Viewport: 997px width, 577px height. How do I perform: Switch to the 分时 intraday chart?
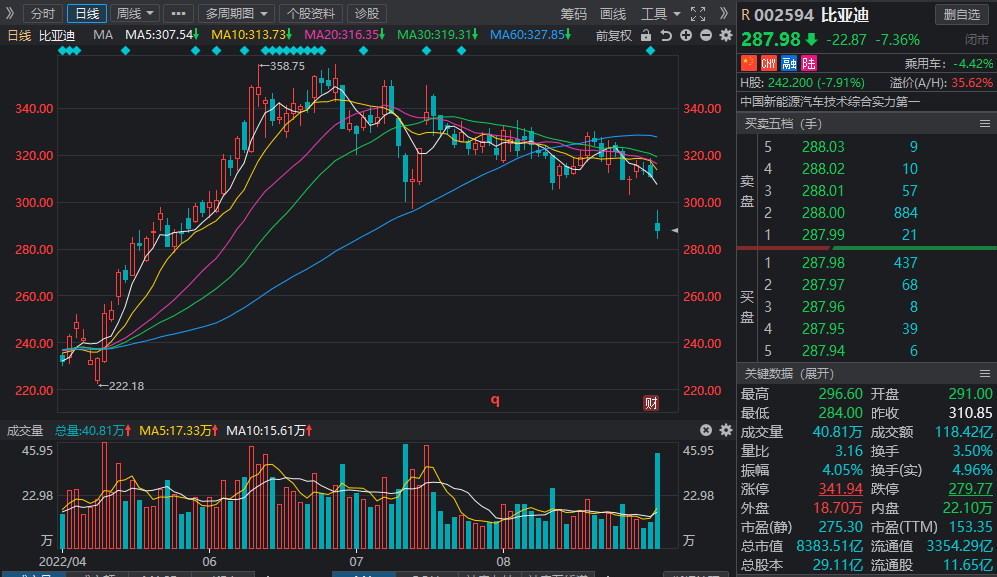point(43,13)
